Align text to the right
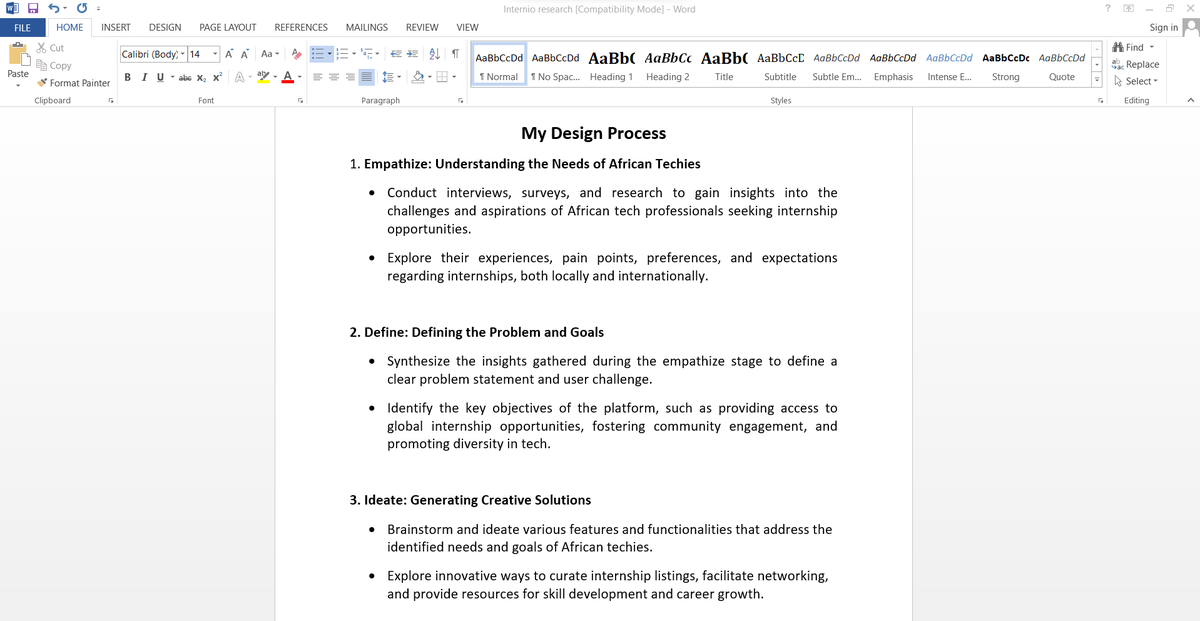The image size is (1200, 621). pos(349,76)
